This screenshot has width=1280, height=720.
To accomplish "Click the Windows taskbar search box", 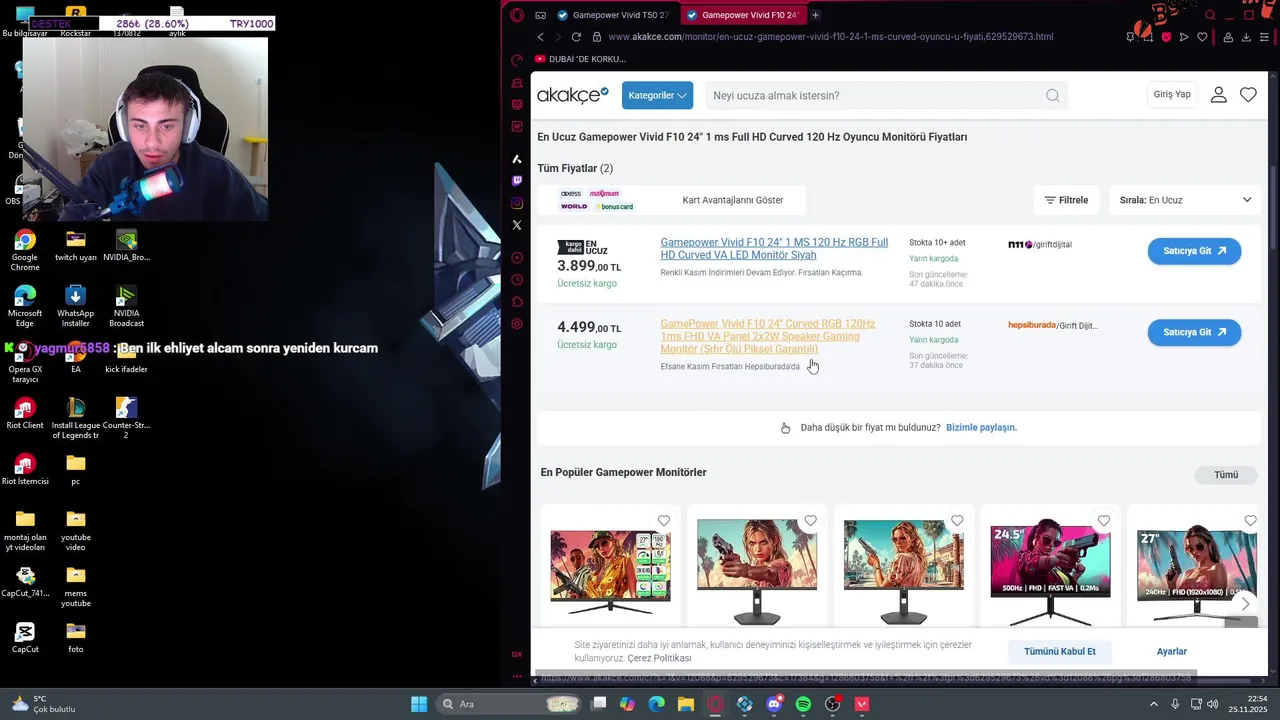I will pos(507,704).
